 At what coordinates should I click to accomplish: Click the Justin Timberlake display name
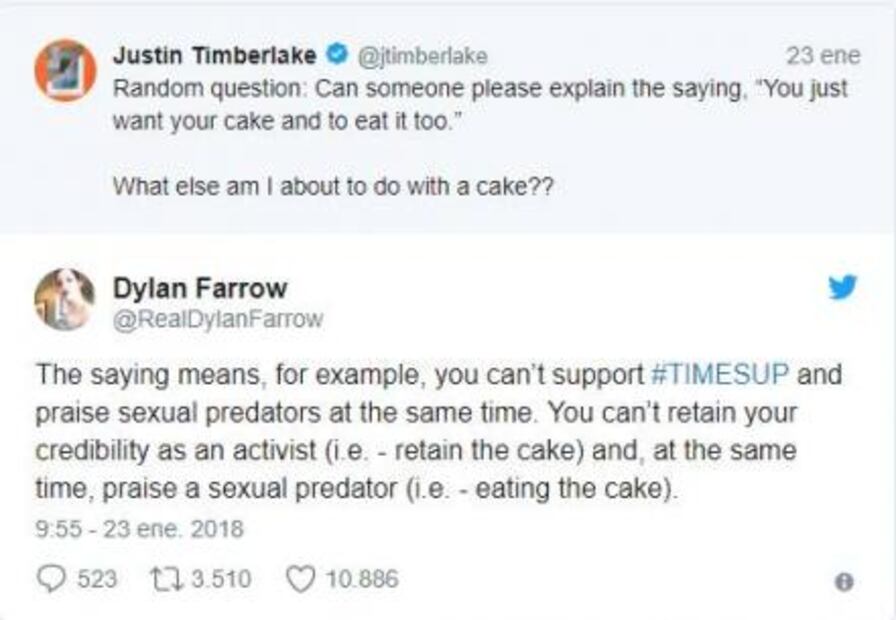214,55
